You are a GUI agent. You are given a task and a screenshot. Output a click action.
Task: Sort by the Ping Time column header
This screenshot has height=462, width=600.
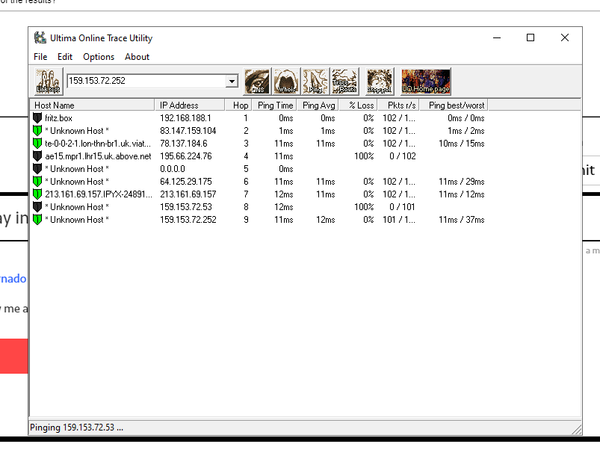click(x=275, y=105)
